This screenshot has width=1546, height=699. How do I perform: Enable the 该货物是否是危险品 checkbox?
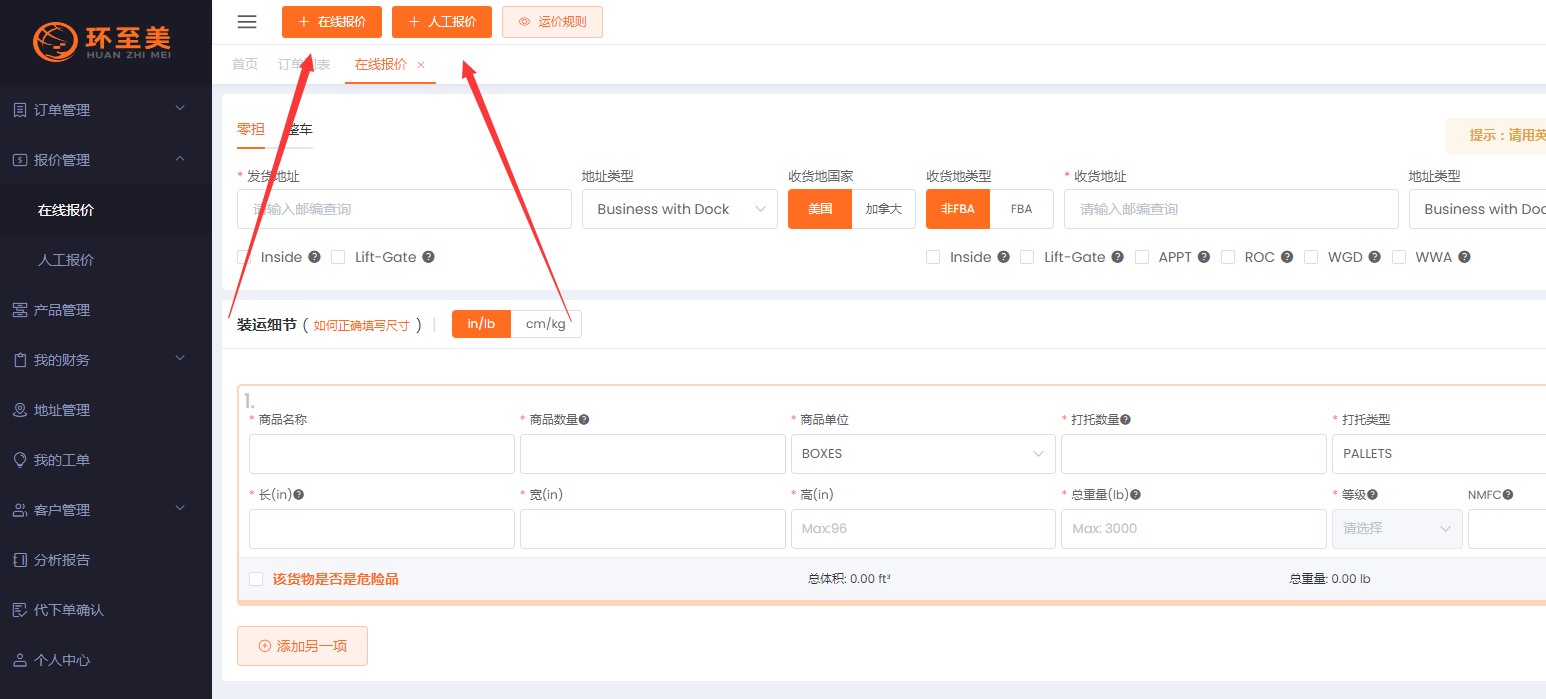coord(257,579)
